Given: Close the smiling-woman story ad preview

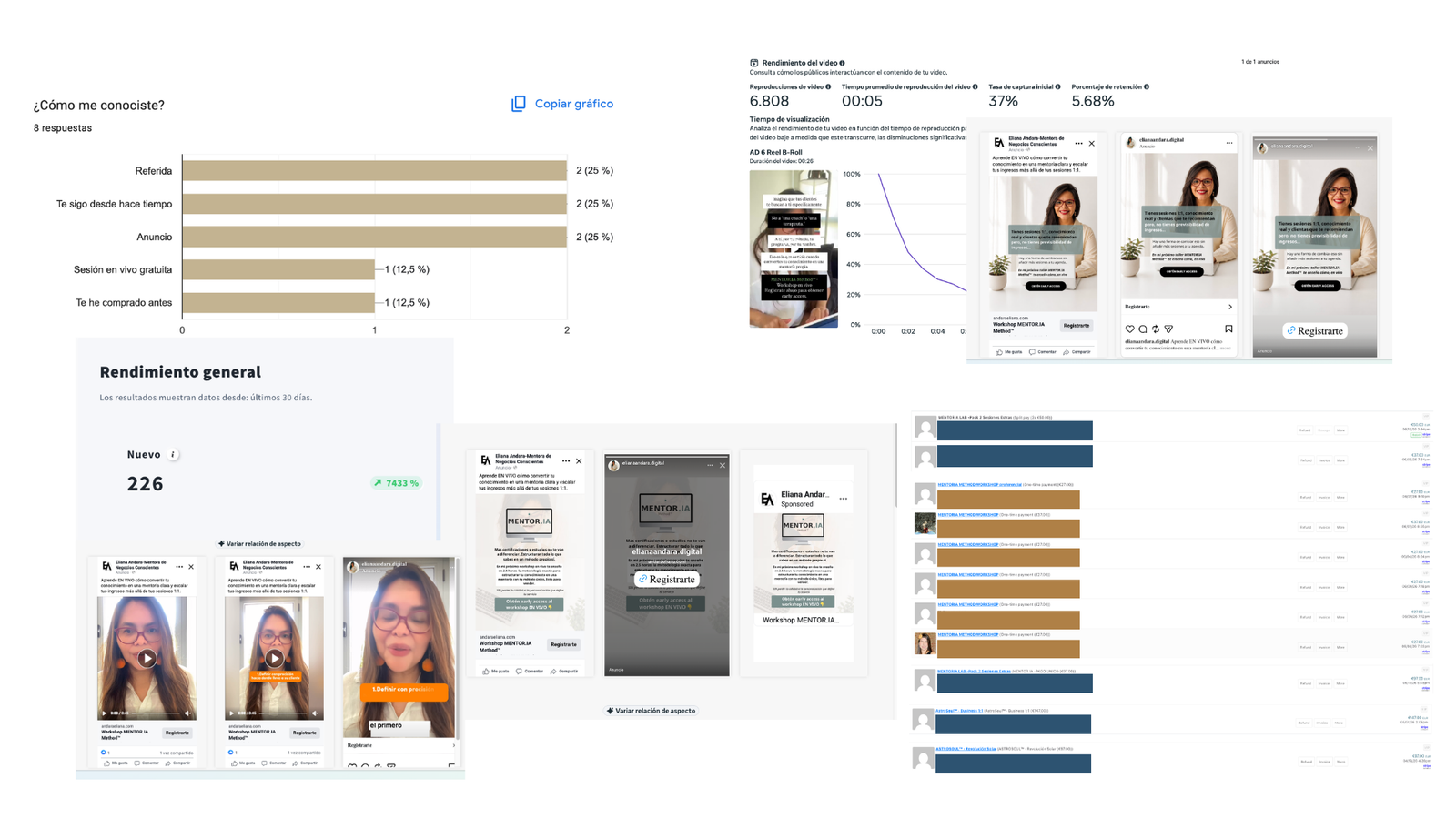Looking at the screenshot, I should click(x=1370, y=148).
